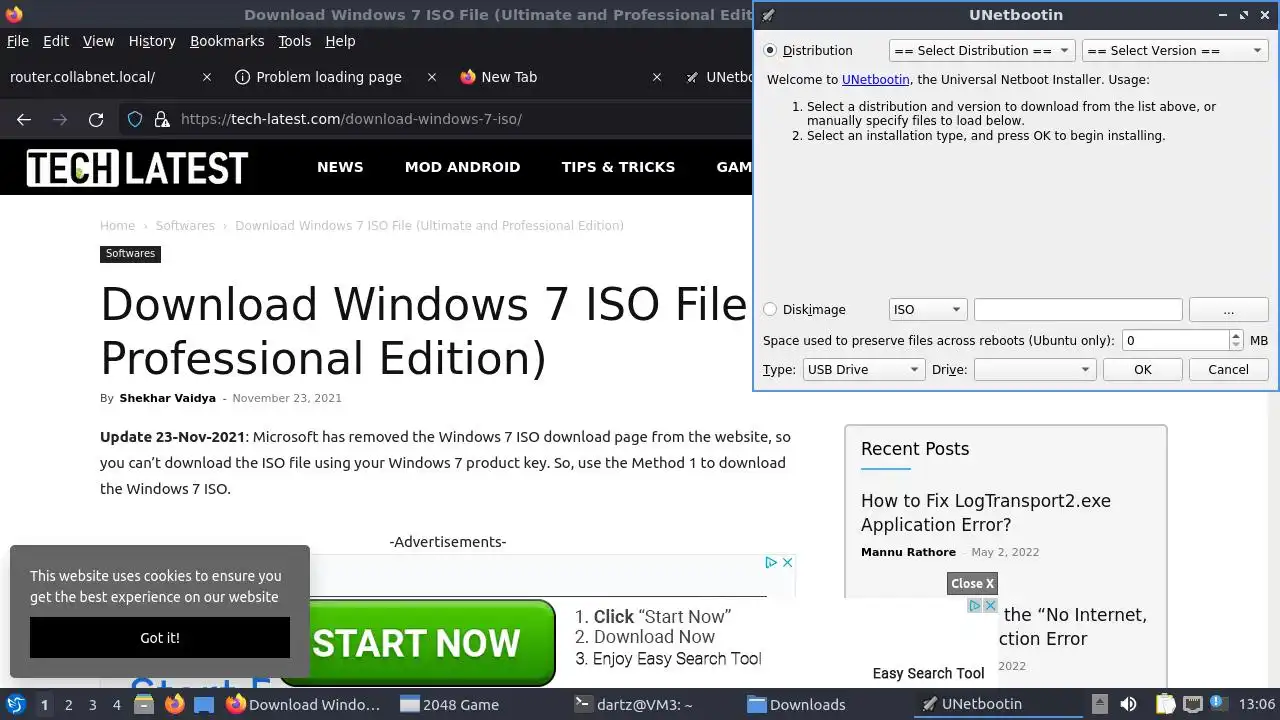Click author Shekhar Vaidya link
1280x720 pixels.
point(167,398)
